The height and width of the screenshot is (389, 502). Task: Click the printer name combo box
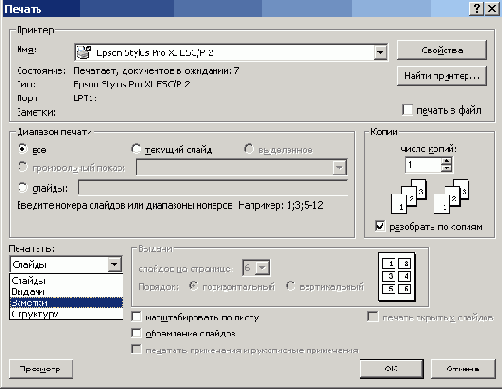coord(231,52)
